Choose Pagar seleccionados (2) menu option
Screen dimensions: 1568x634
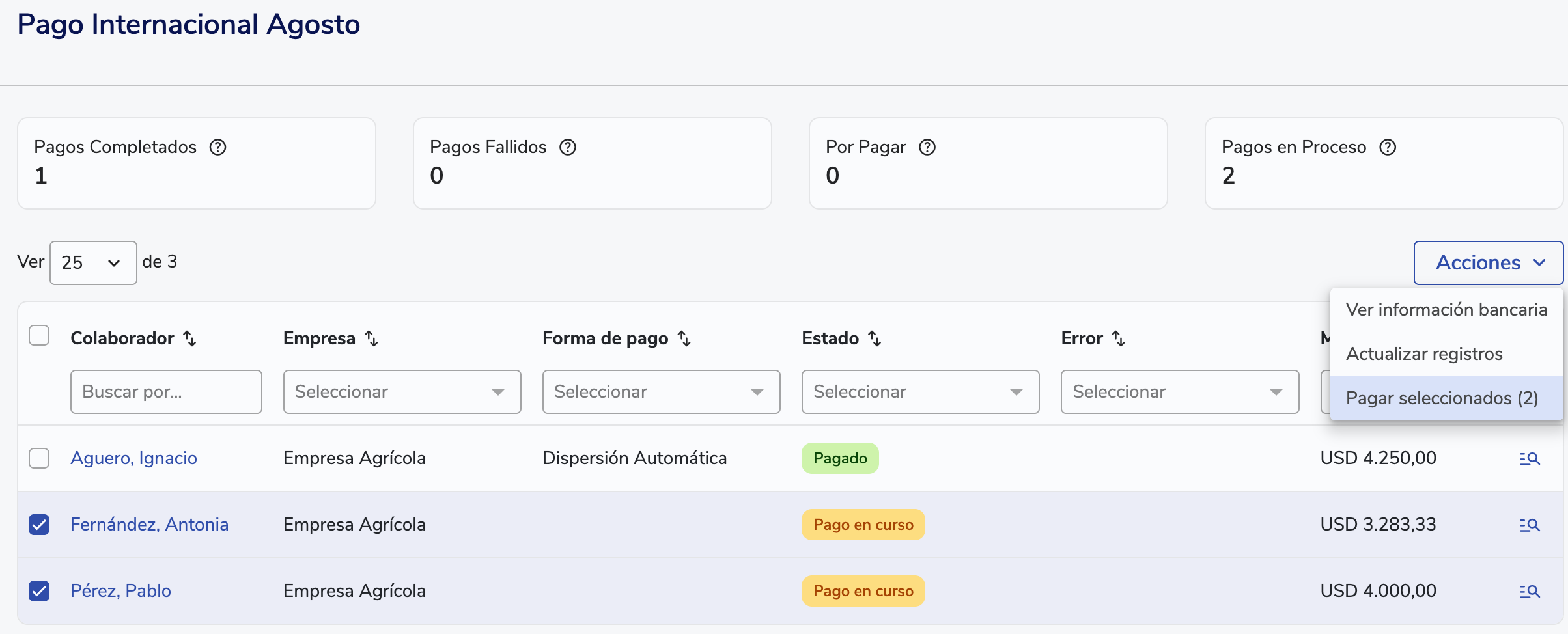(x=1442, y=398)
